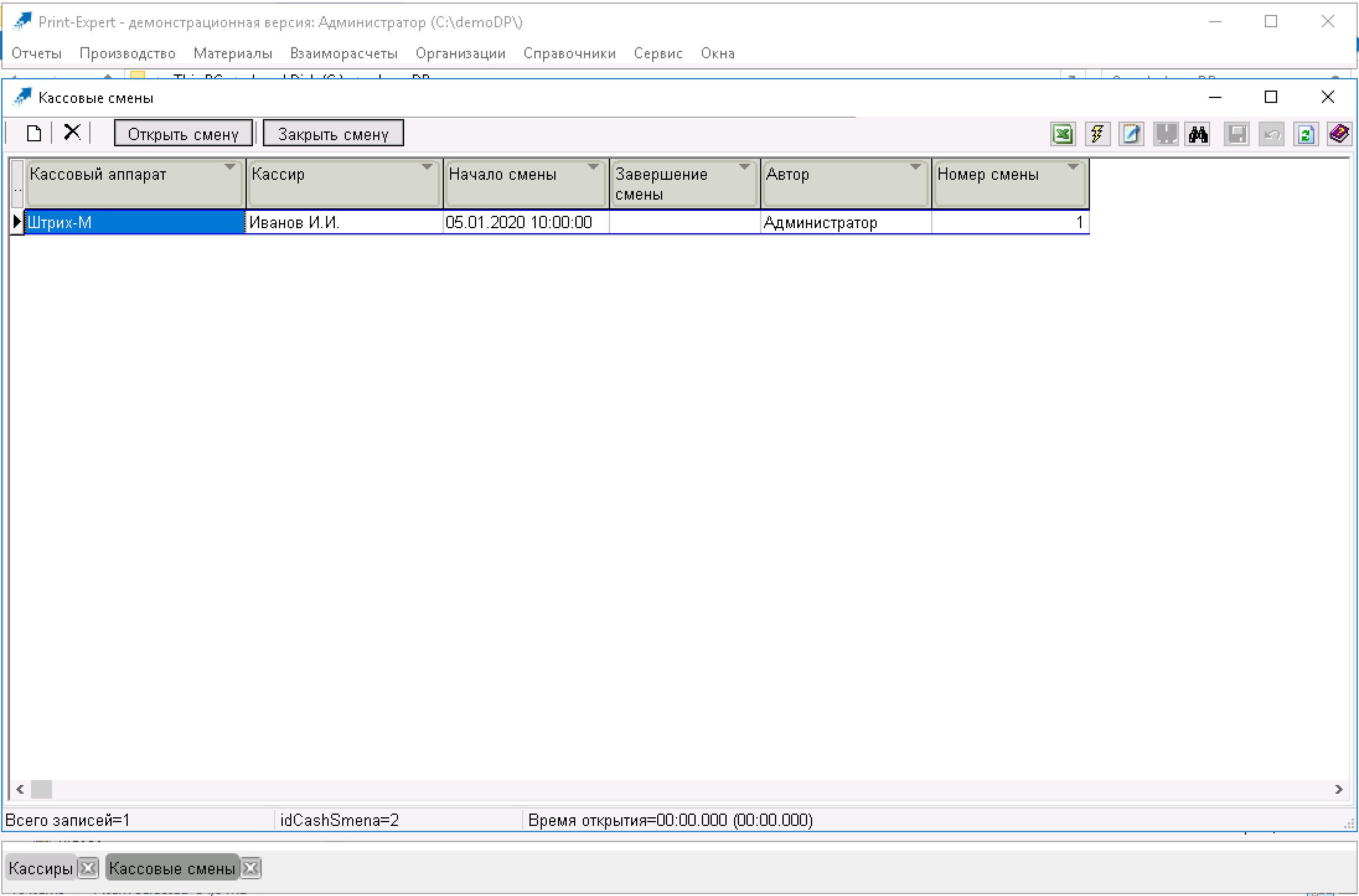Select the Администратор author cell

point(846,222)
